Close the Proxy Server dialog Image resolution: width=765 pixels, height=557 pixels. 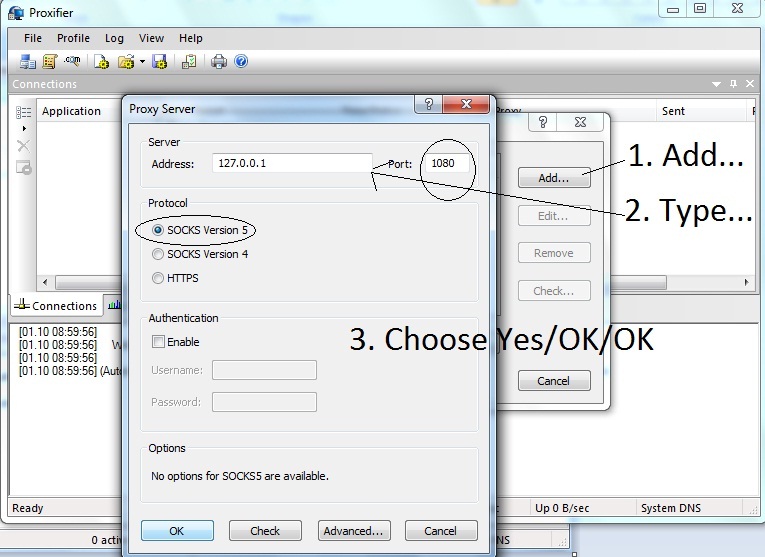[466, 104]
